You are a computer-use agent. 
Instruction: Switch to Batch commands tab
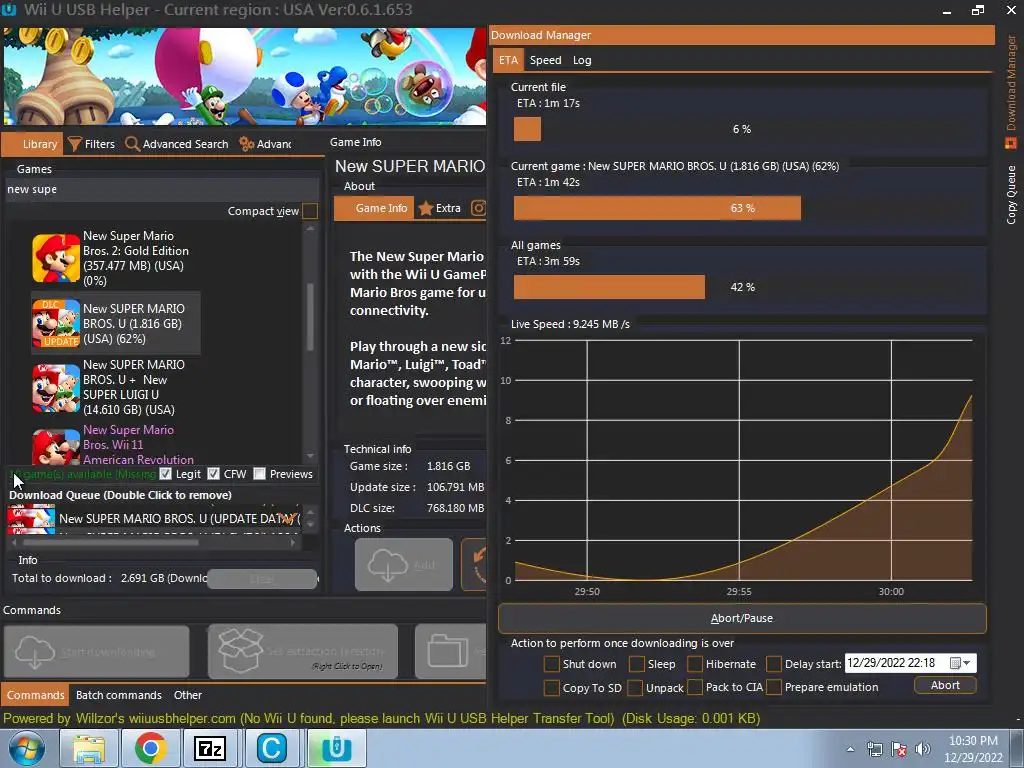[118, 695]
